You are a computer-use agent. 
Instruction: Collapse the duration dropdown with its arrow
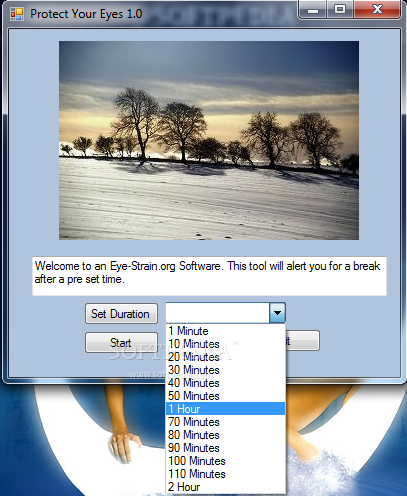[x=277, y=313]
